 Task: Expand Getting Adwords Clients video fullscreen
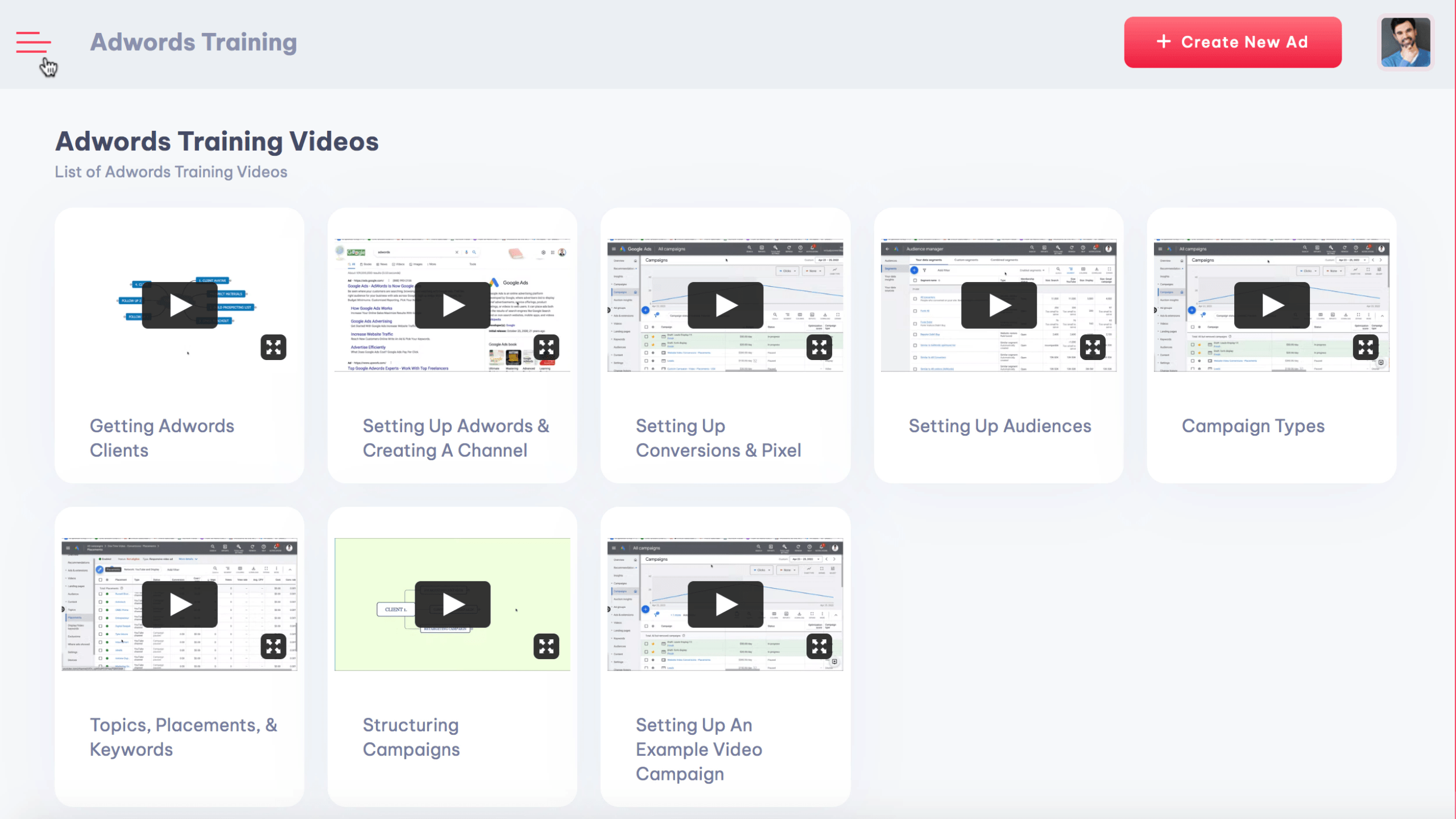274,347
